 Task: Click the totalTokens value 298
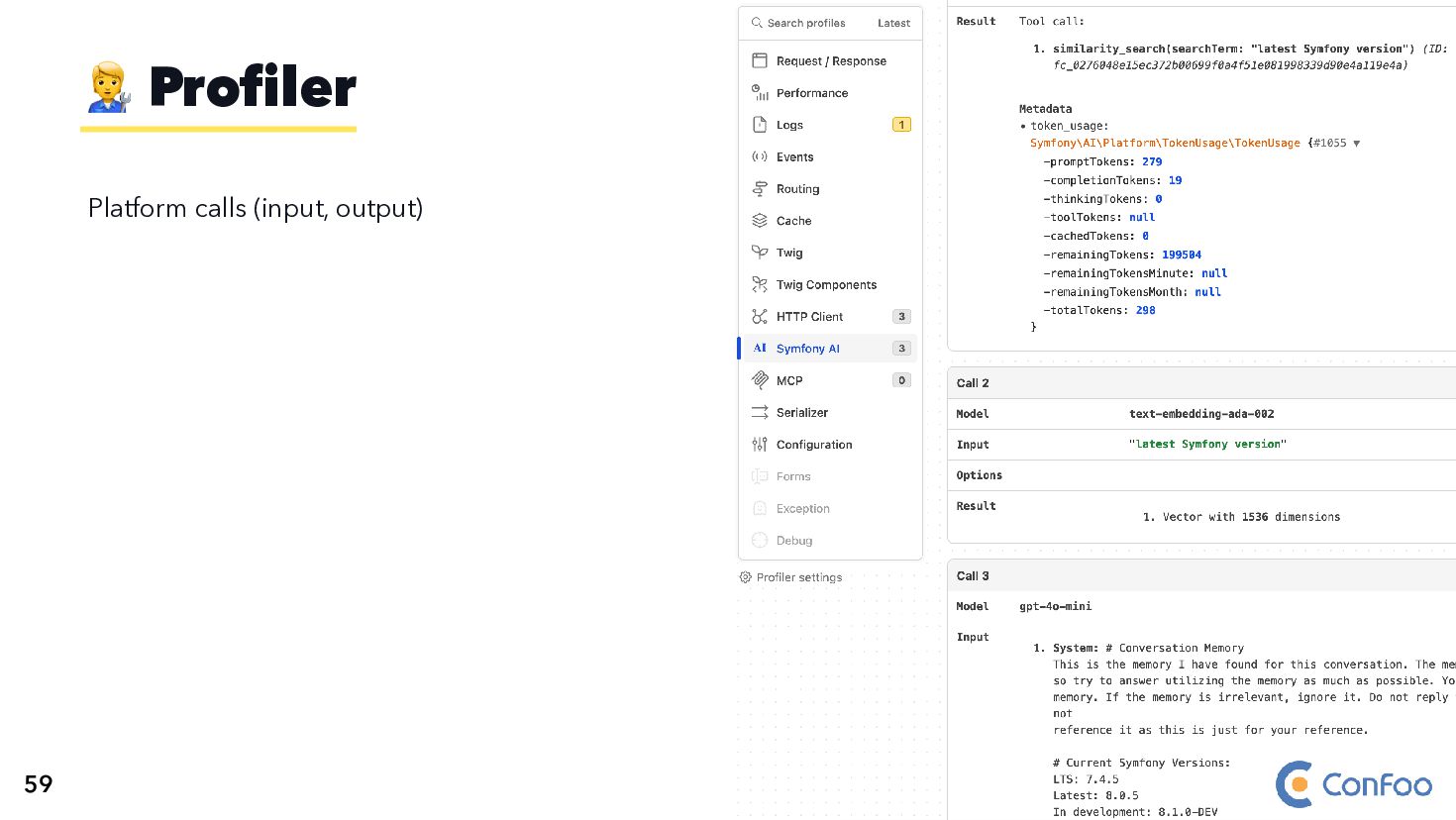tap(1145, 311)
